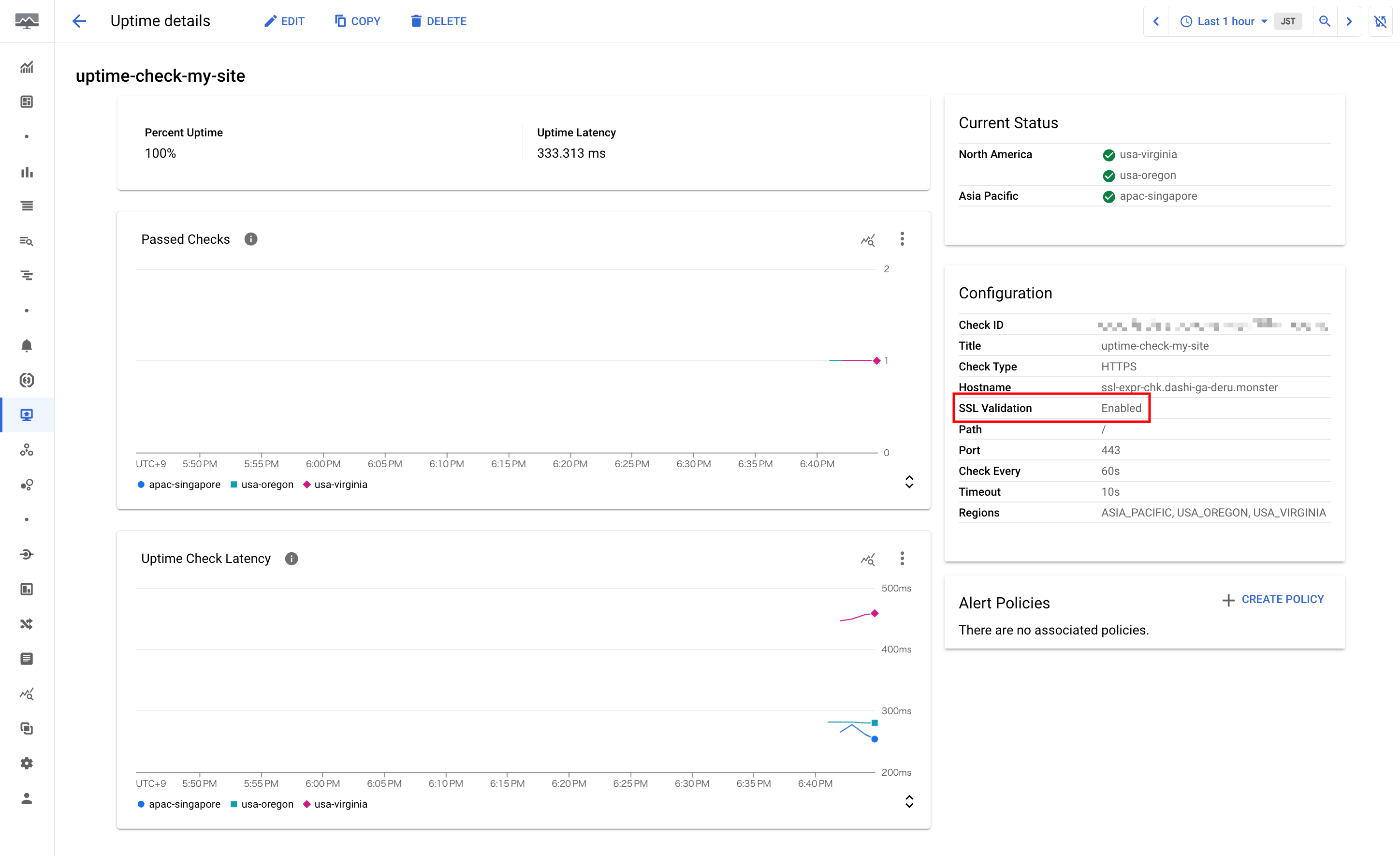Image resolution: width=1400 pixels, height=856 pixels.
Task: Click the back arrow beside Uptime details
Action: (x=79, y=21)
